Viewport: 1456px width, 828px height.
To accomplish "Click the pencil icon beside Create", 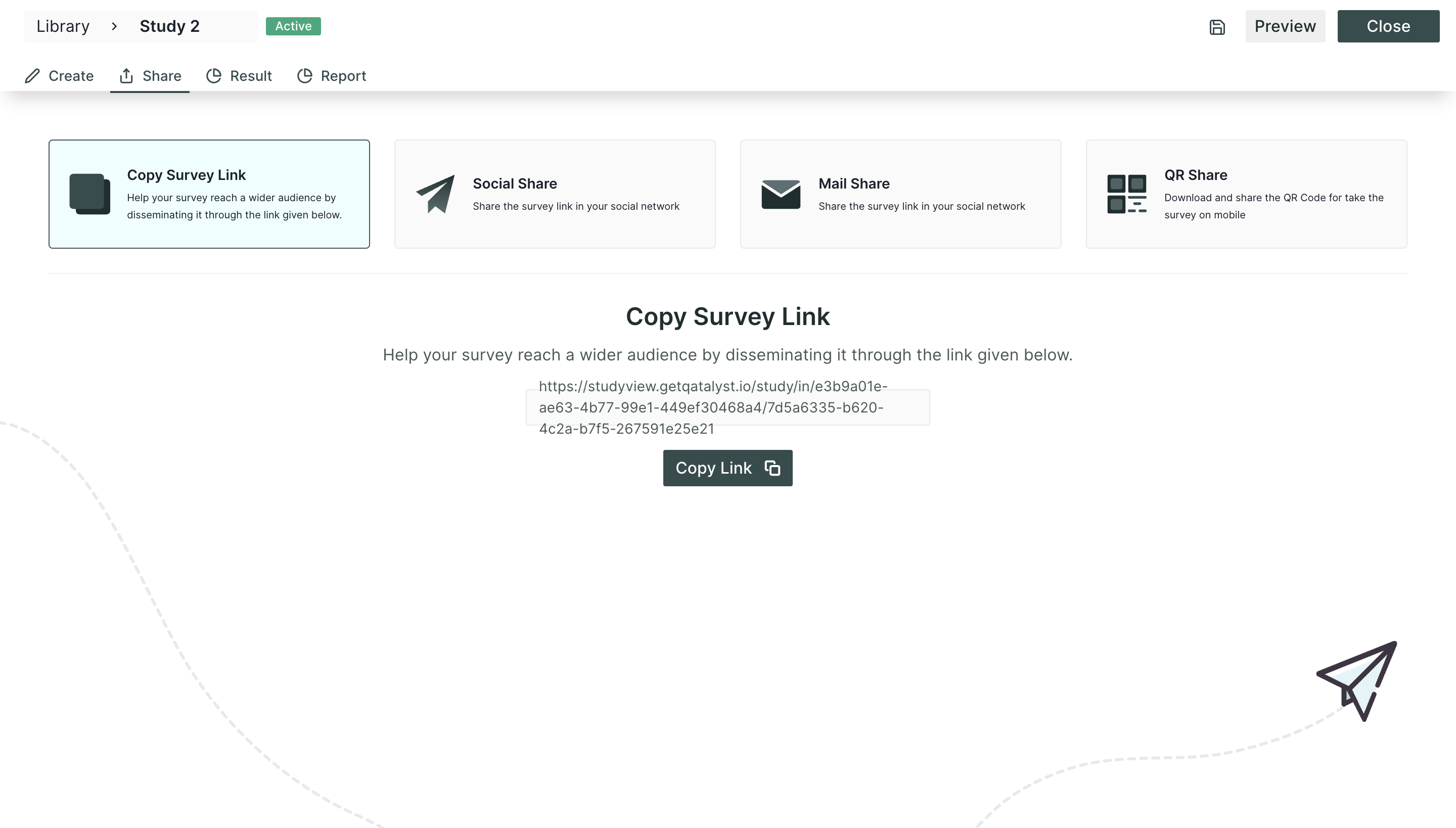I will (32, 76).
